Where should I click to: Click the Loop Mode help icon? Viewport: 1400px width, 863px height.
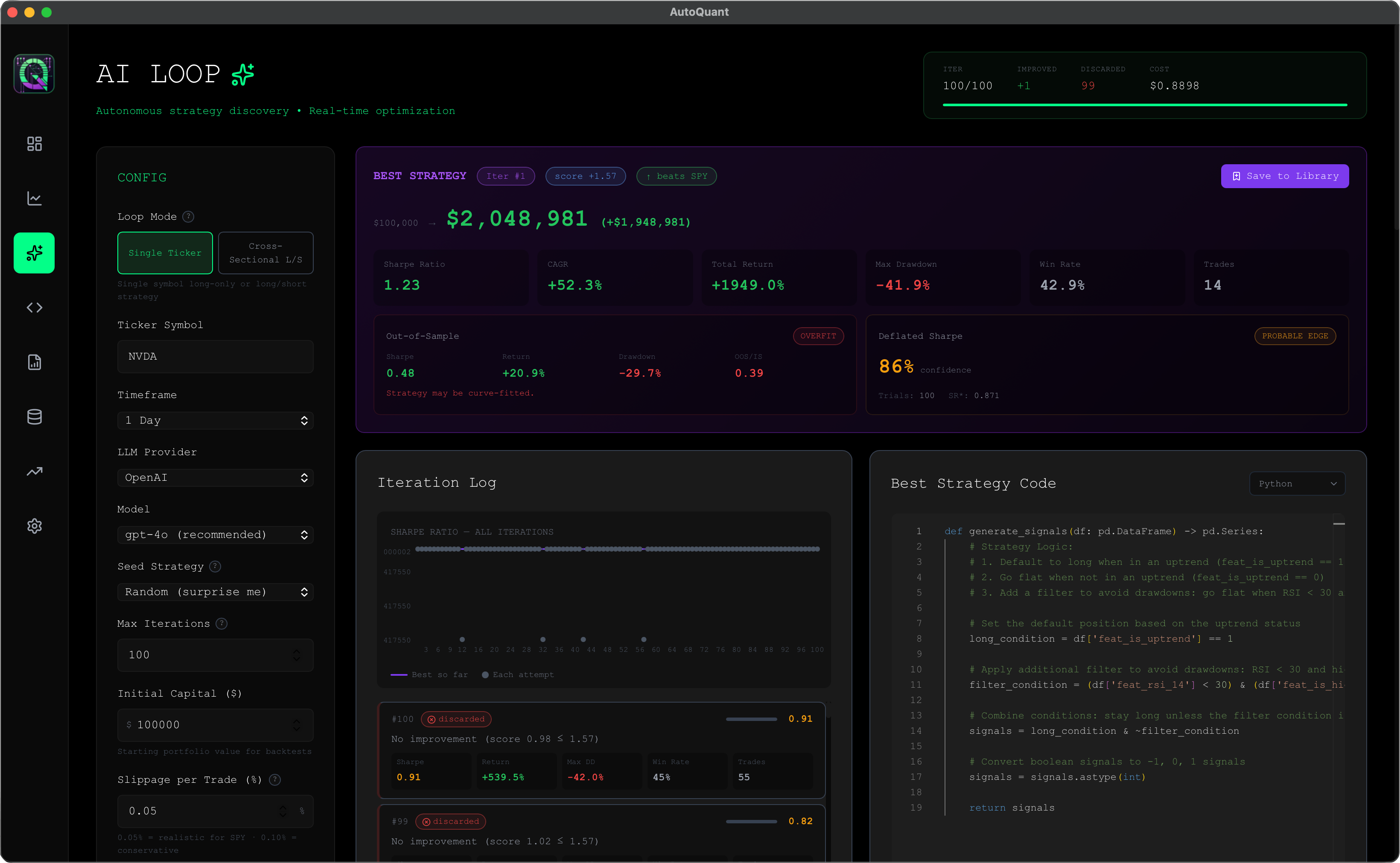(x=188, y=217)
